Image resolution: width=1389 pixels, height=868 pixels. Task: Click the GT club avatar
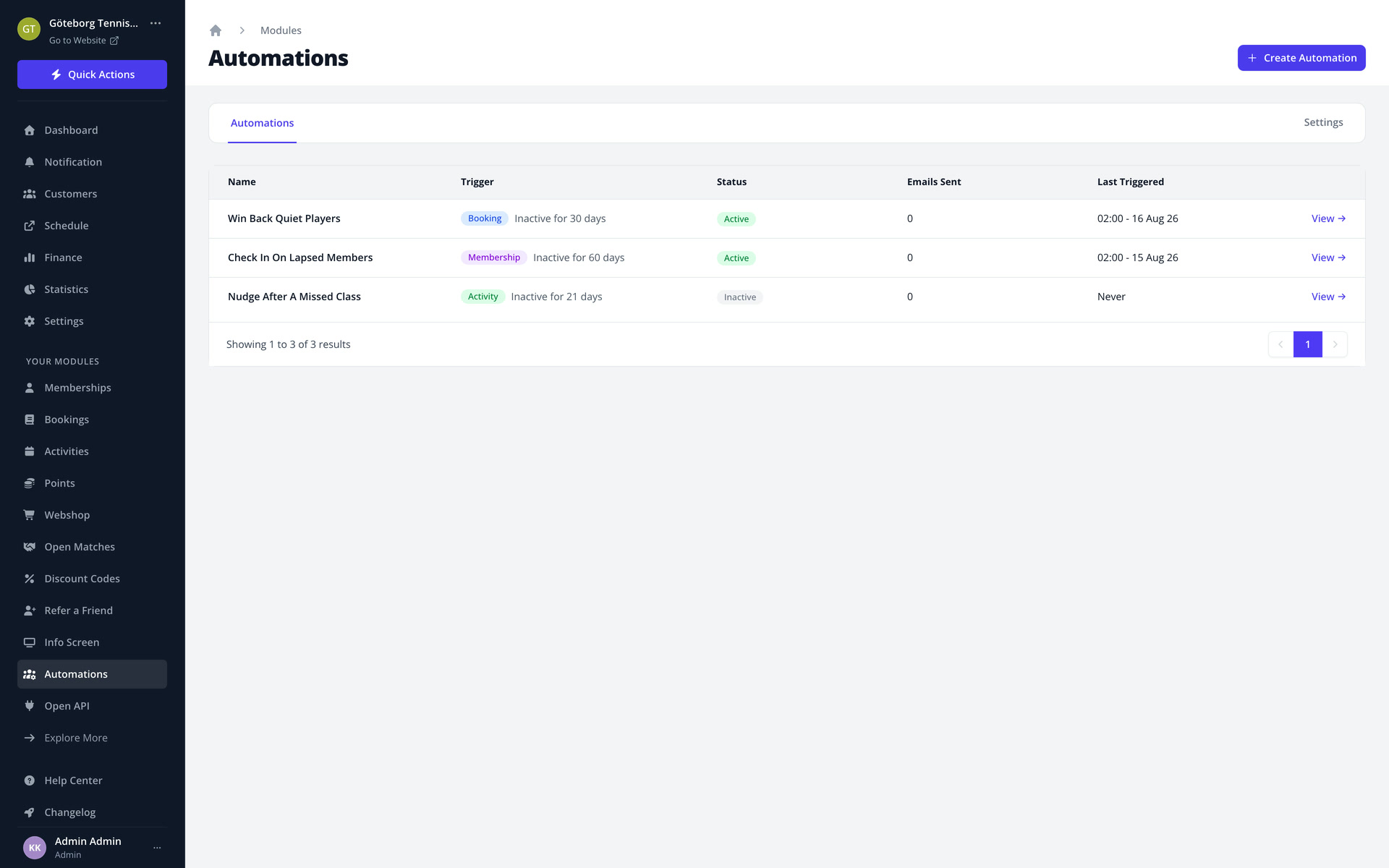point(29,29)
